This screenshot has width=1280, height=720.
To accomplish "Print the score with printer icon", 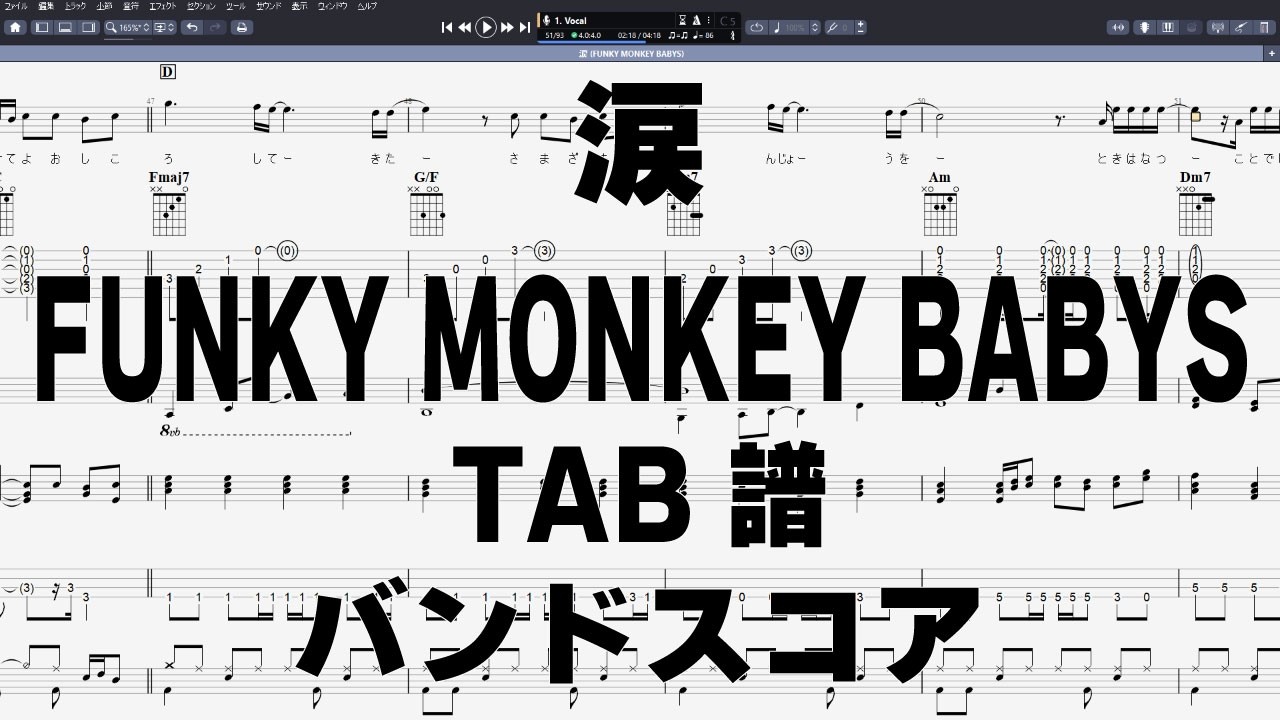I will [x=241, y=27].
